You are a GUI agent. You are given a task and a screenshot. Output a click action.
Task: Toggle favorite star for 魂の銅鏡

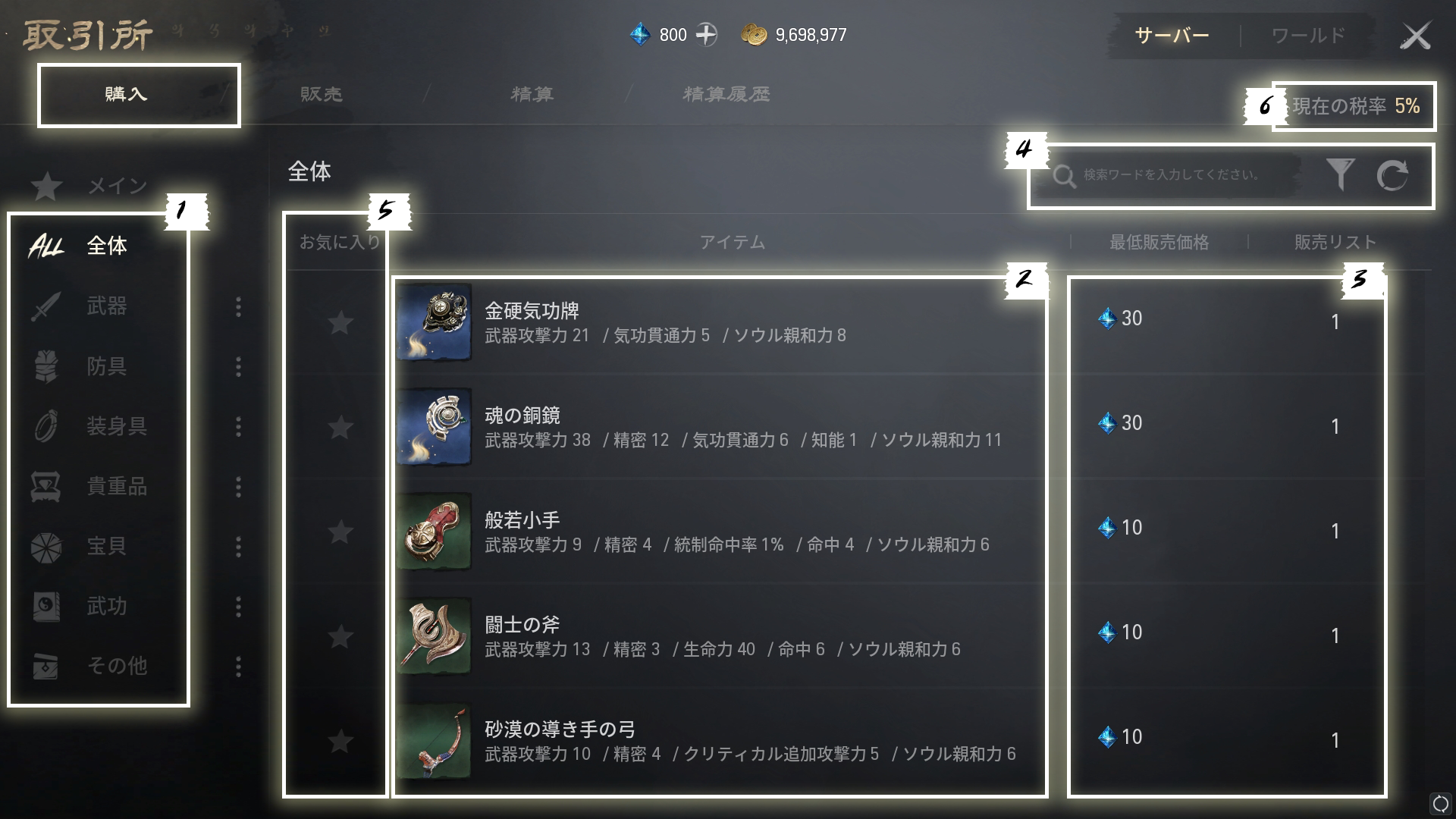click(340, 428)
